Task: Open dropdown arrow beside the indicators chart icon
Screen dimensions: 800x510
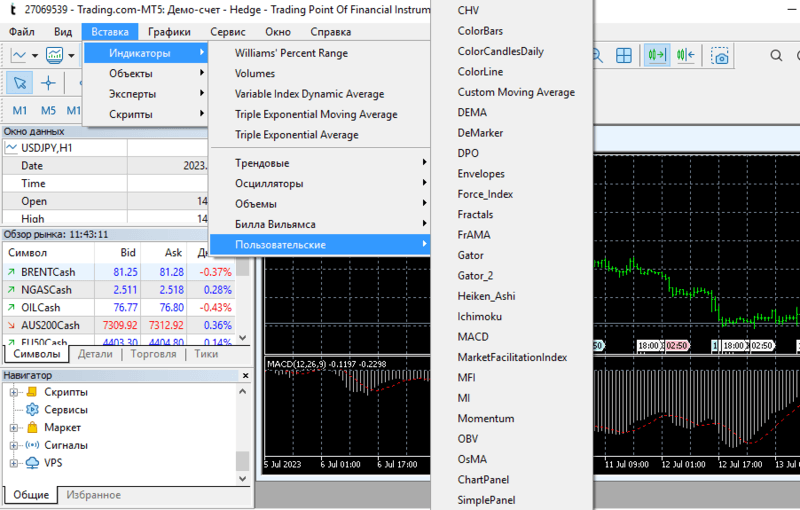Action: point(71,55)
